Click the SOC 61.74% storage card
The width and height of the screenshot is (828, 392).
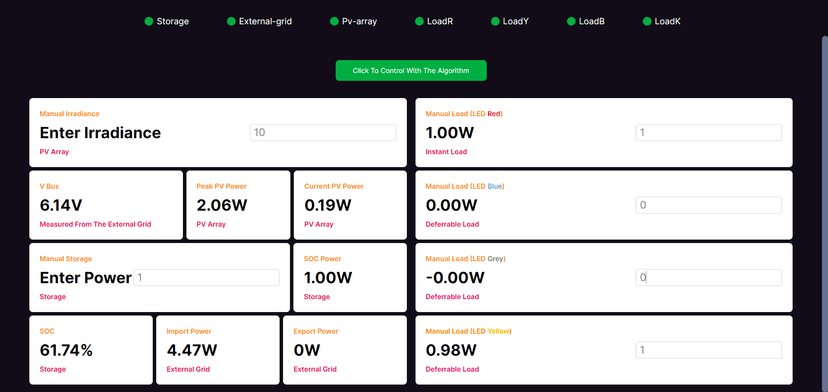coord(91,350)
